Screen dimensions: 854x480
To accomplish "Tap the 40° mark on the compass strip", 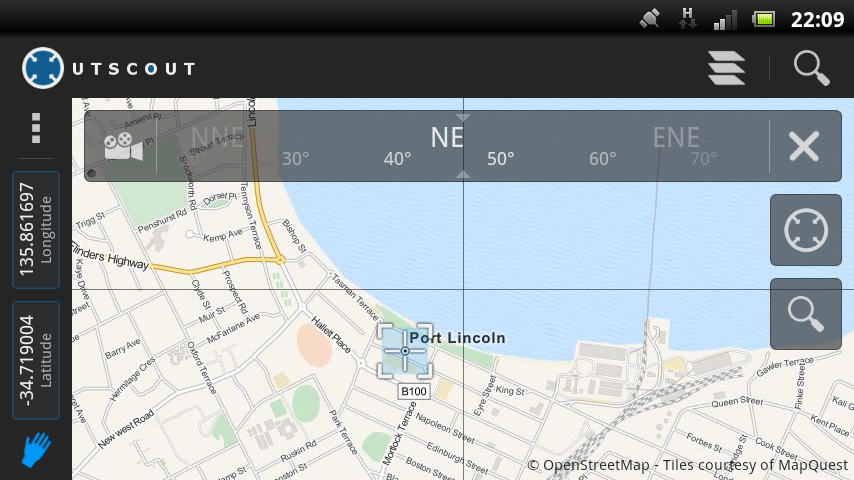I will [397, 159].
